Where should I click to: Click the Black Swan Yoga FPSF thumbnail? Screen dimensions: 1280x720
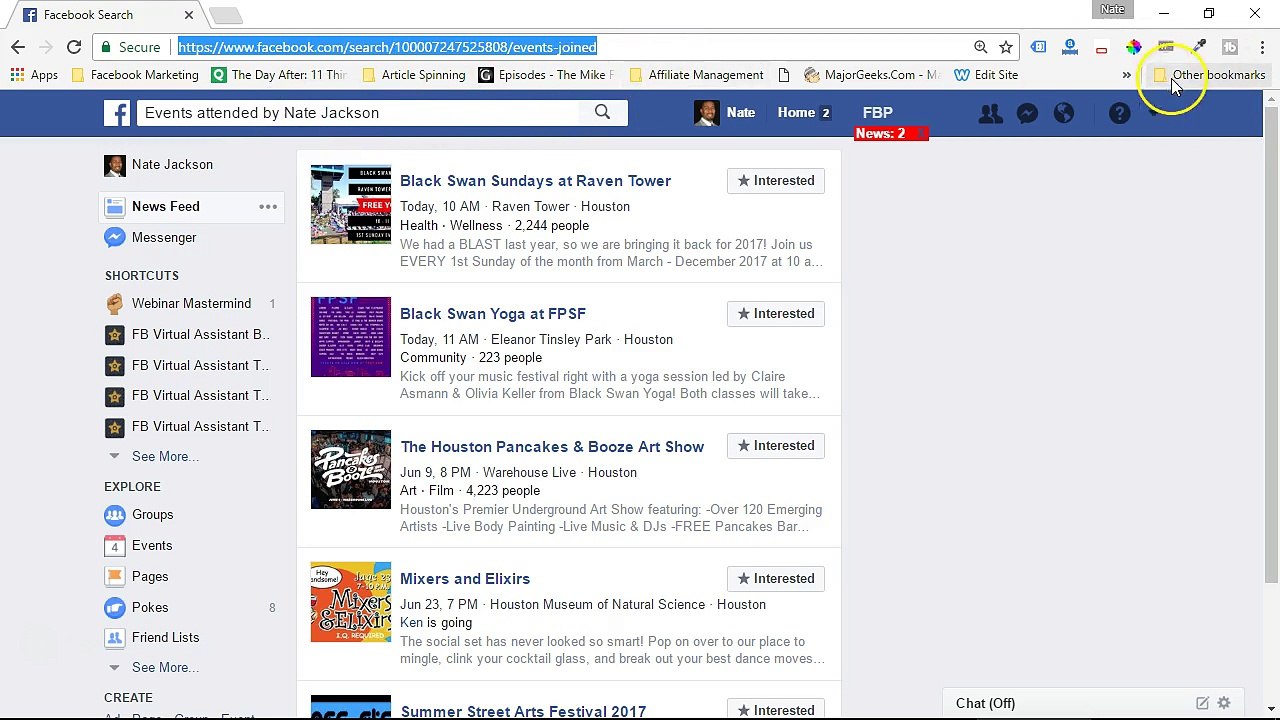coord(351,337)
